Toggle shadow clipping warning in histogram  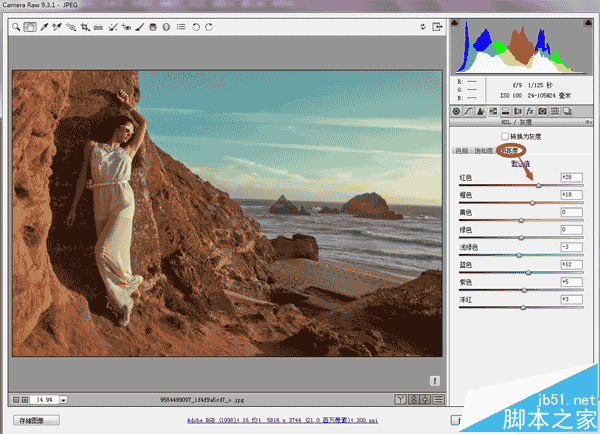pos(455,23)
